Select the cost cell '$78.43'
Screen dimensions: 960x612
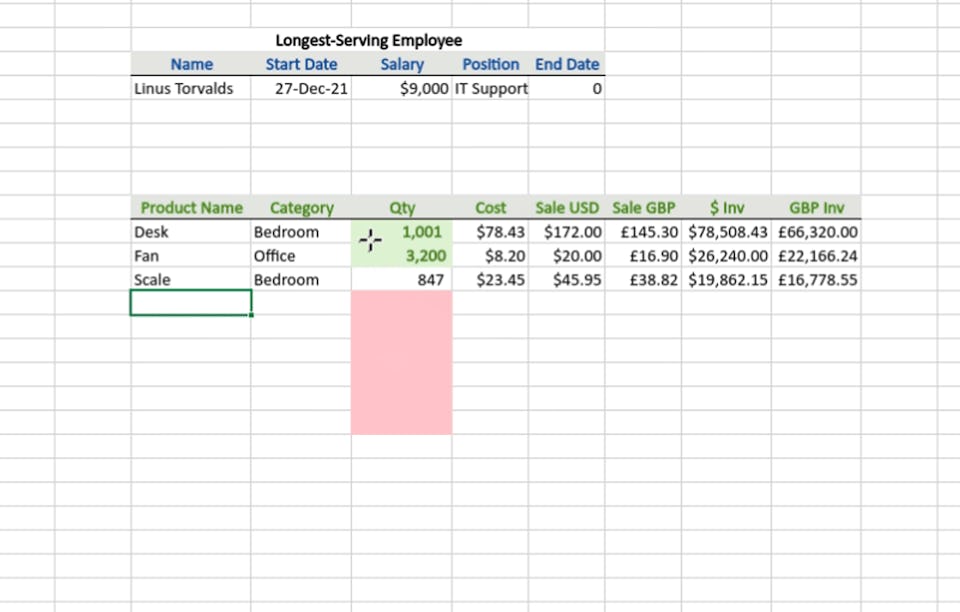point(490,232)
